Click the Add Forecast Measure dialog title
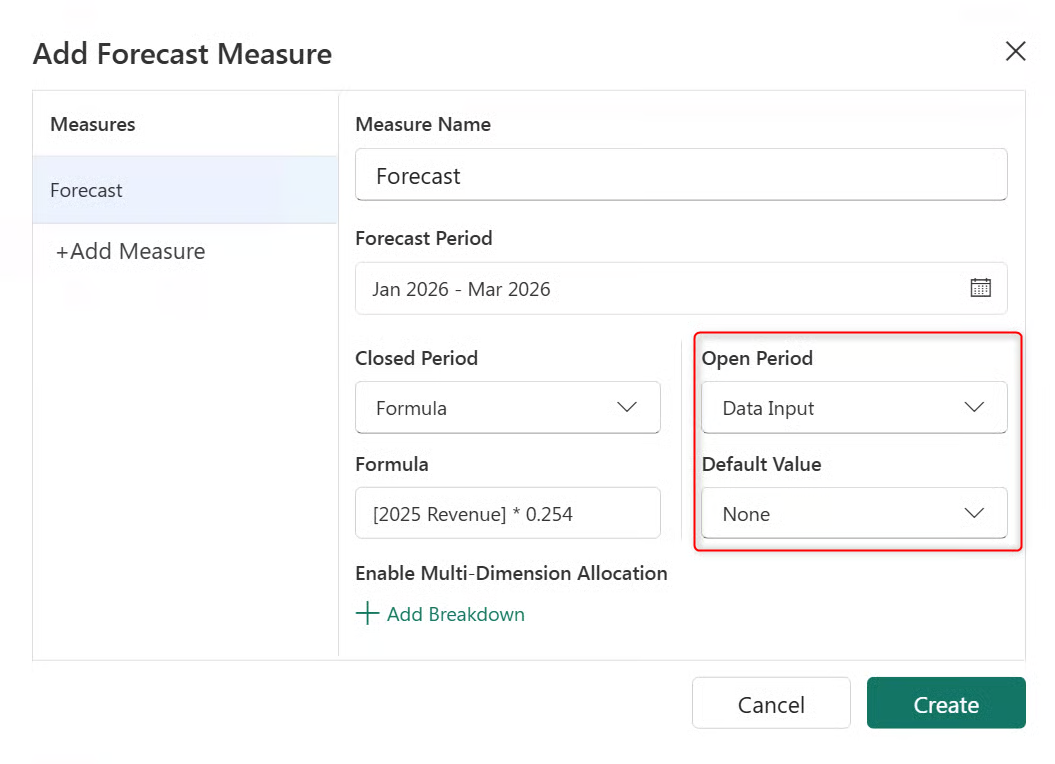The height and width of the screenshot is (764, 1055). pyautogui.click(x=182, y=53)
